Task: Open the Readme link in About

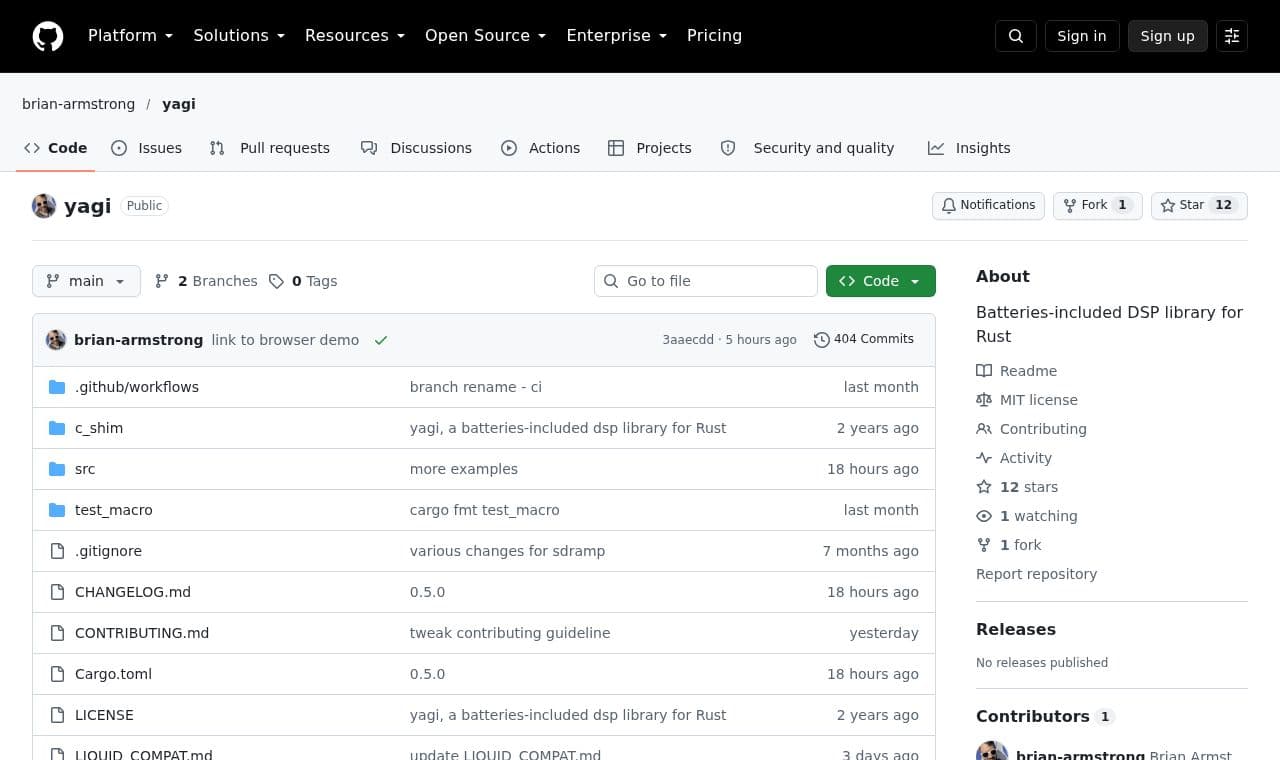Action: coord(1017,371)
